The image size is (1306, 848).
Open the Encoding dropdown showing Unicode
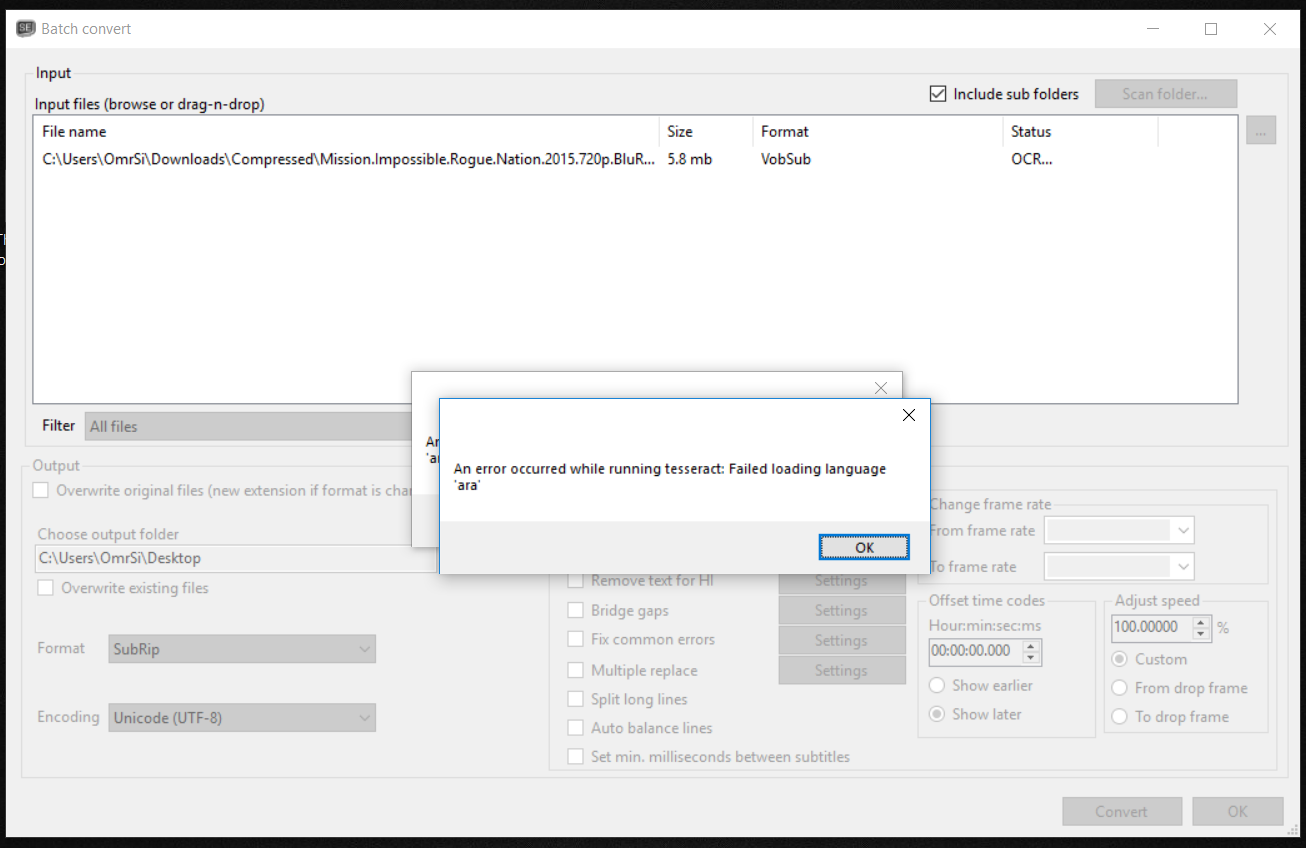point(241,717)
